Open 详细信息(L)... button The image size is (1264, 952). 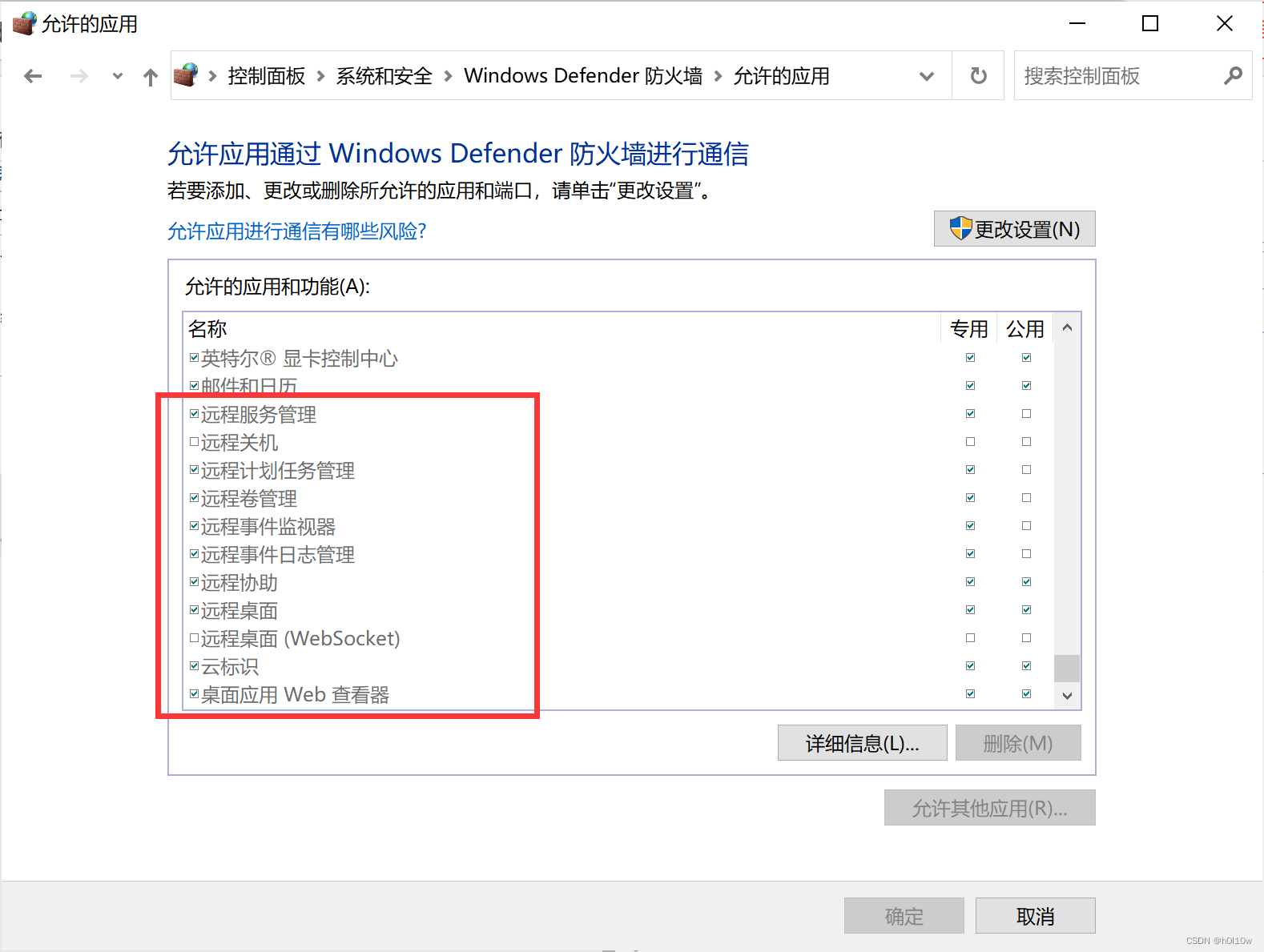click(862, 743)
